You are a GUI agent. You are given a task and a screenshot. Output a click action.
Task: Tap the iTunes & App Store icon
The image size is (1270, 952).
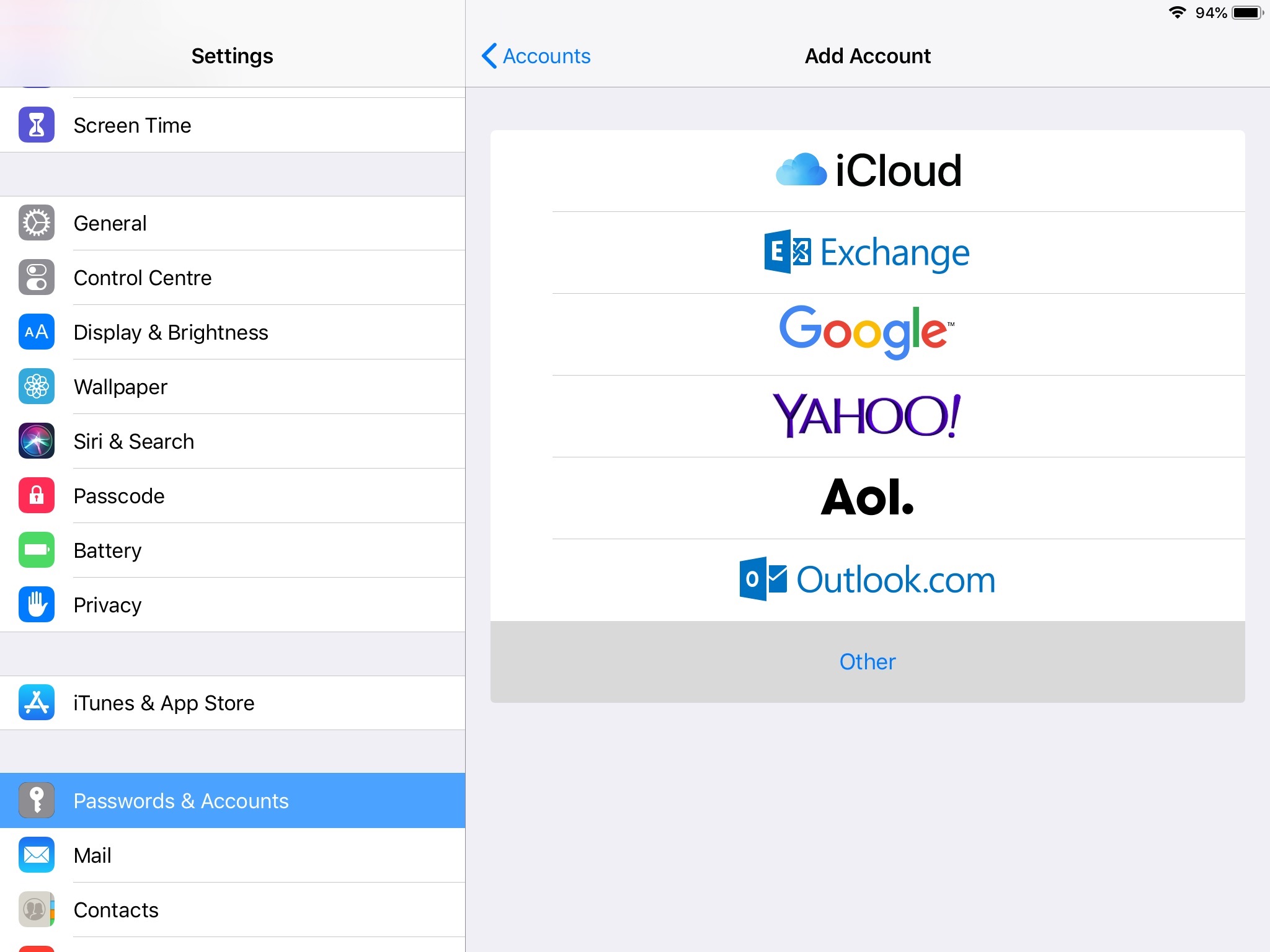(37, 702)
